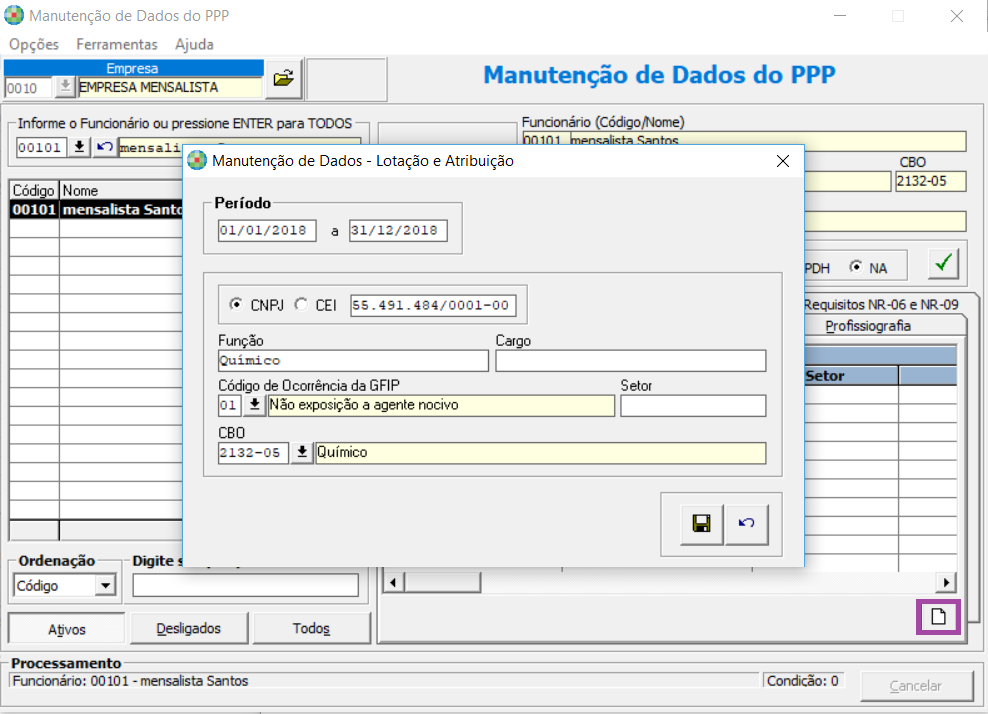Screen dimensions: 988x714
Task: Select the CEI radio button
Action: coord(302,304)
